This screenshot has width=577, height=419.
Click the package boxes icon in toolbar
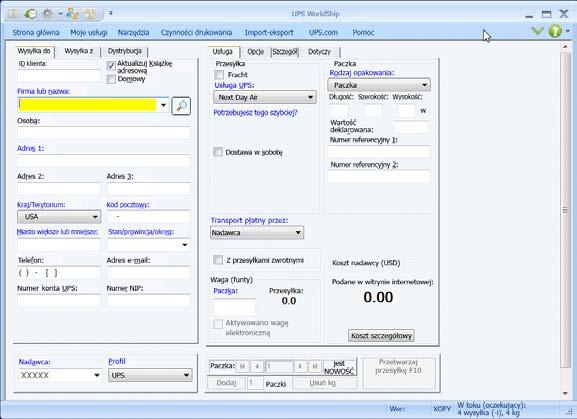(90, 14)
